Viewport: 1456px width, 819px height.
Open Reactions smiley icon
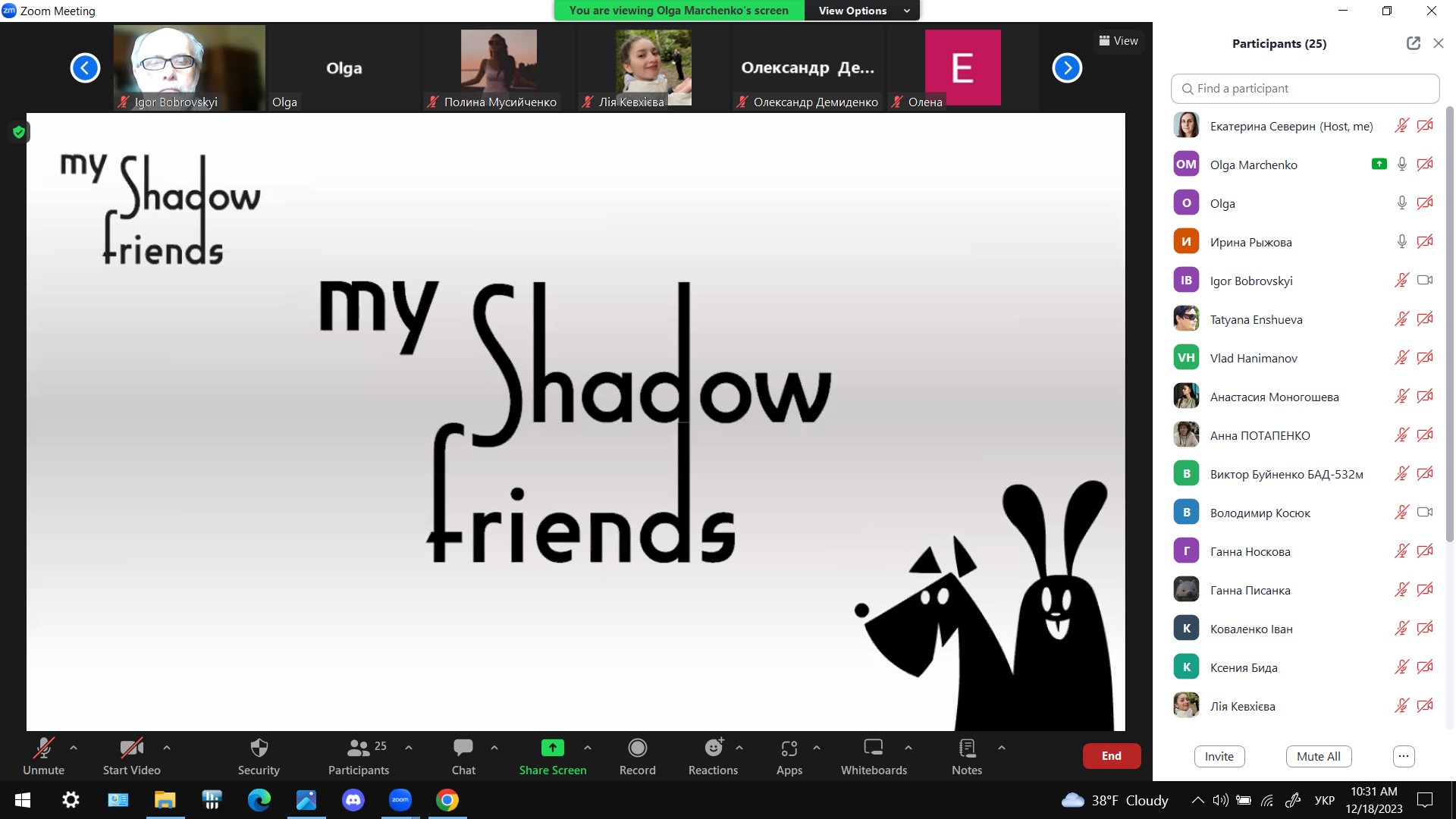[x=713, y=748]
